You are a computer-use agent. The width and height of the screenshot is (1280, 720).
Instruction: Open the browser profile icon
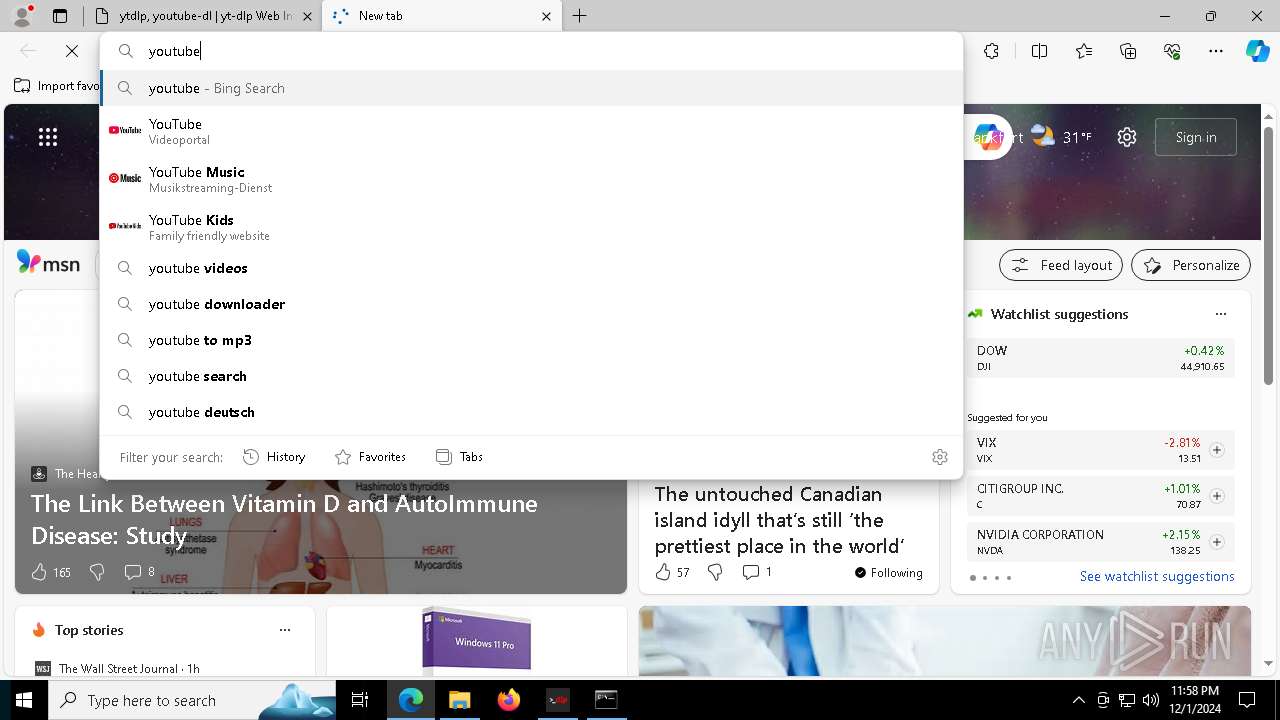click(22, 16)
